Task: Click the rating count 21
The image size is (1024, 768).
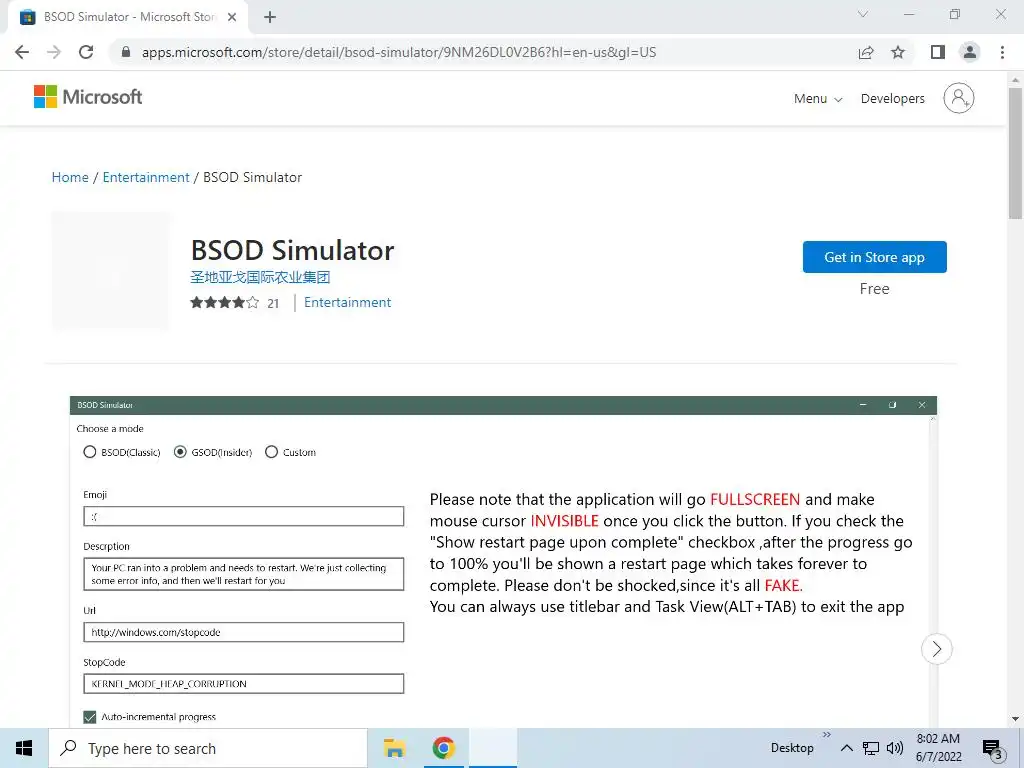Action: tap(273, 303)
